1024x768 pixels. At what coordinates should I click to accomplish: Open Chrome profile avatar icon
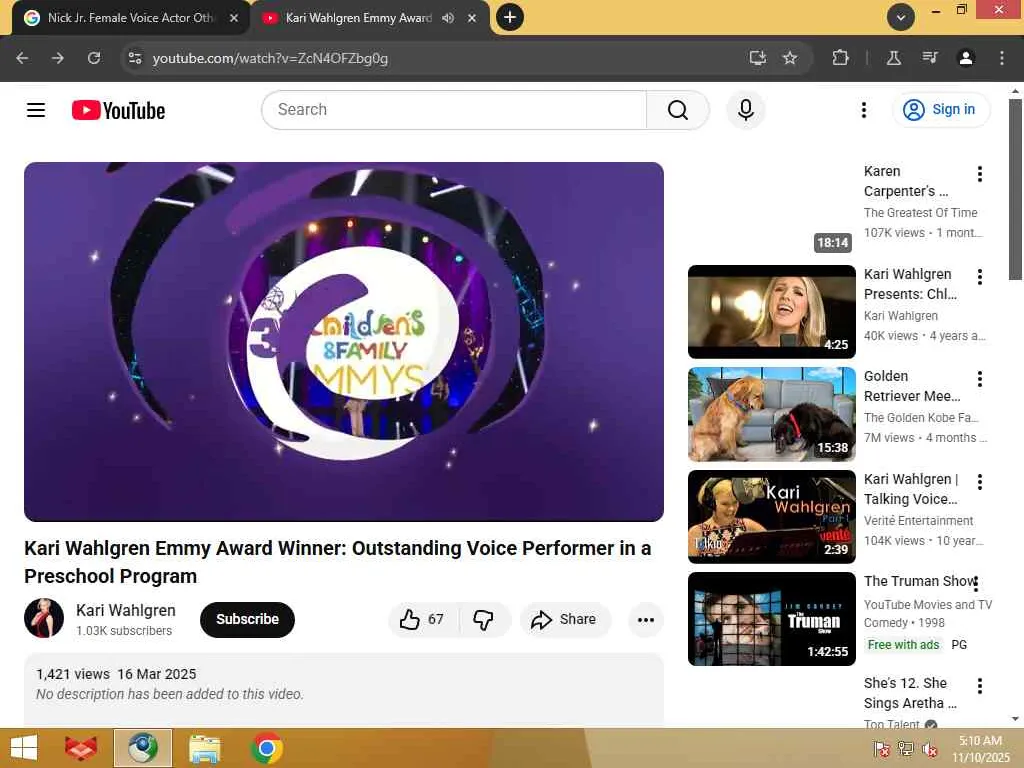[x=966, y=58]
